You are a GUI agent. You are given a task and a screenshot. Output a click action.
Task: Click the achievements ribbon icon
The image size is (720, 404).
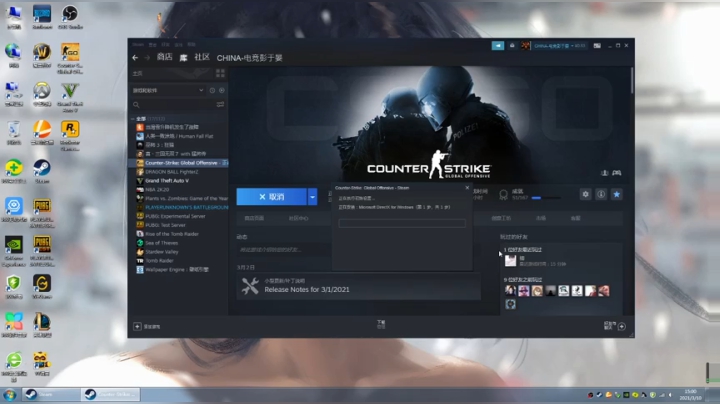[x=503, y=195]
